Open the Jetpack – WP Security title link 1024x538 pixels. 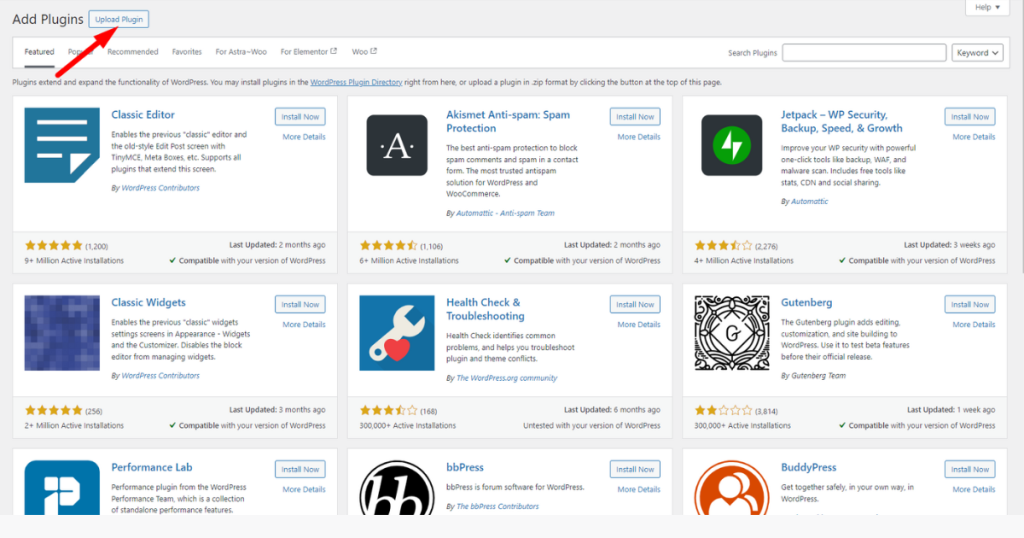842,121
